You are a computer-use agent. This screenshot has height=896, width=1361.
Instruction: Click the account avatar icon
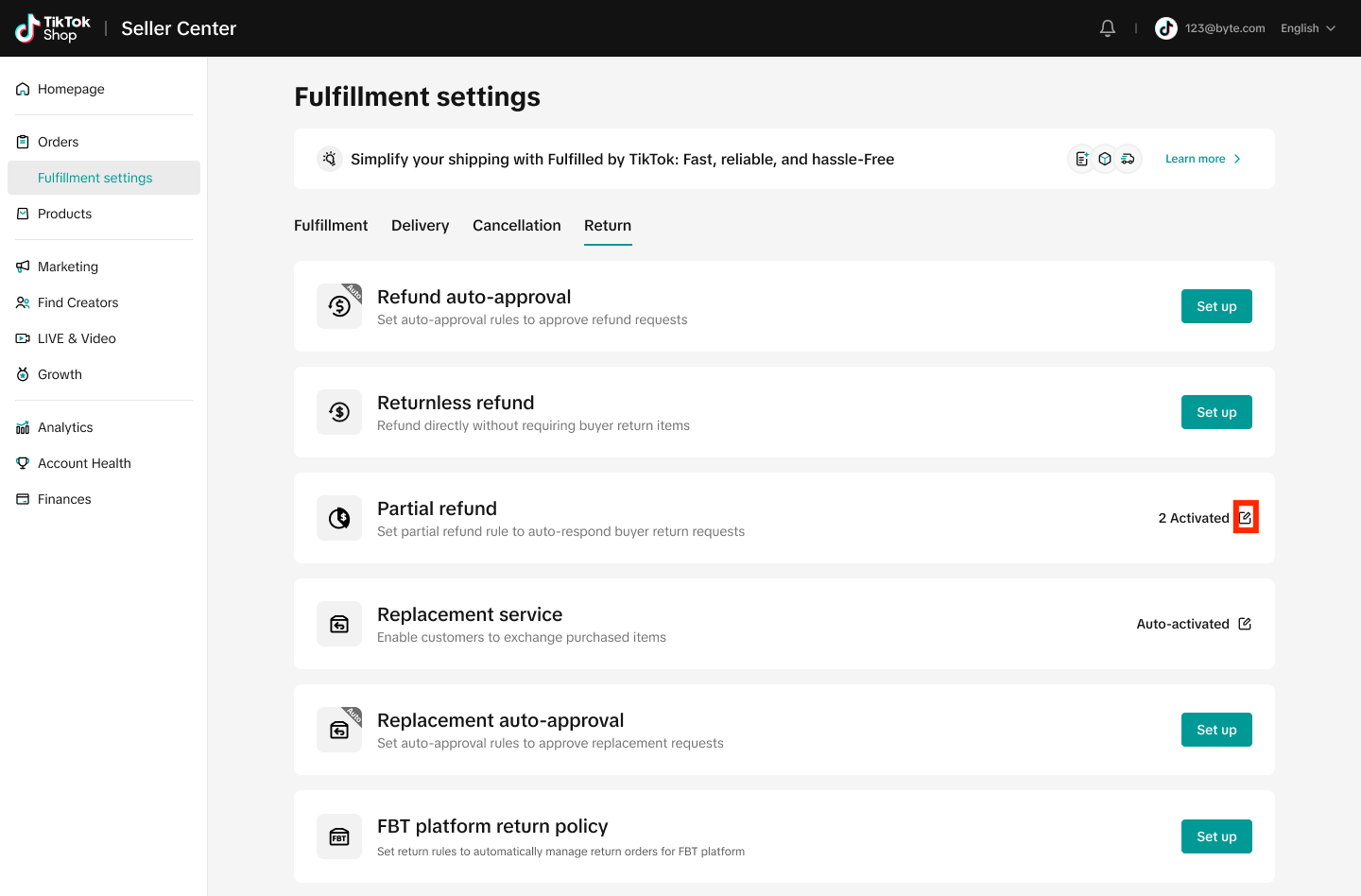(1166, 28)
